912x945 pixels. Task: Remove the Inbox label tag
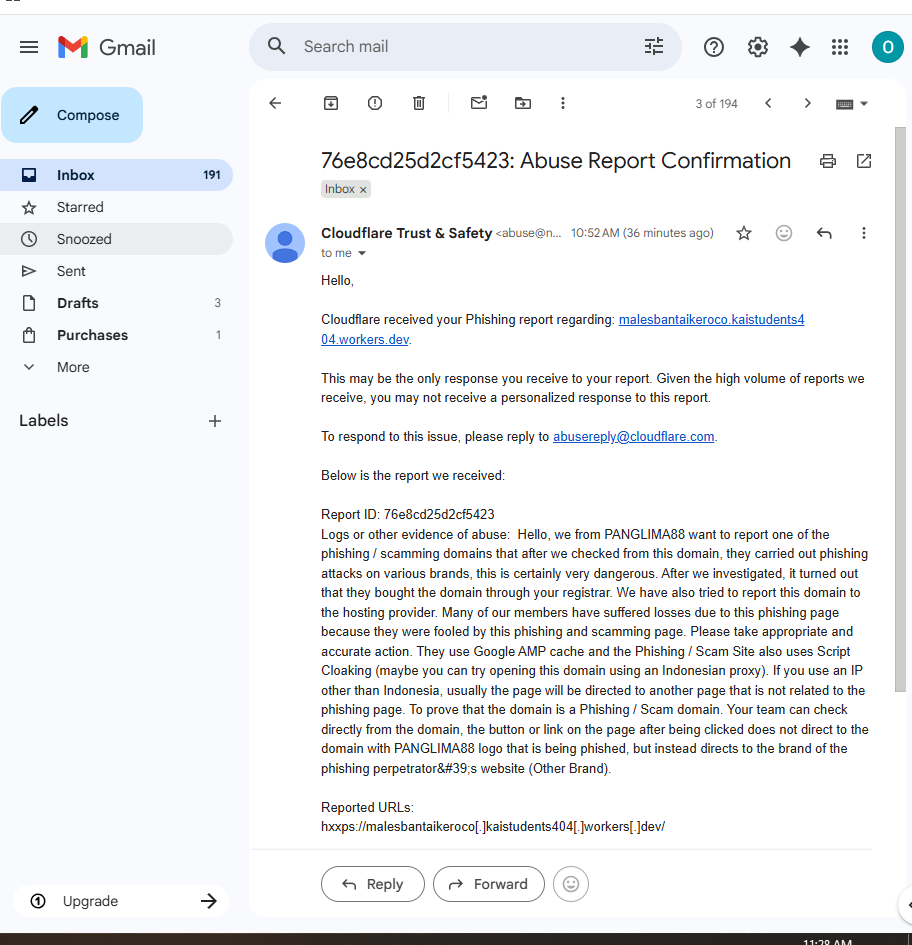(363, 190)
